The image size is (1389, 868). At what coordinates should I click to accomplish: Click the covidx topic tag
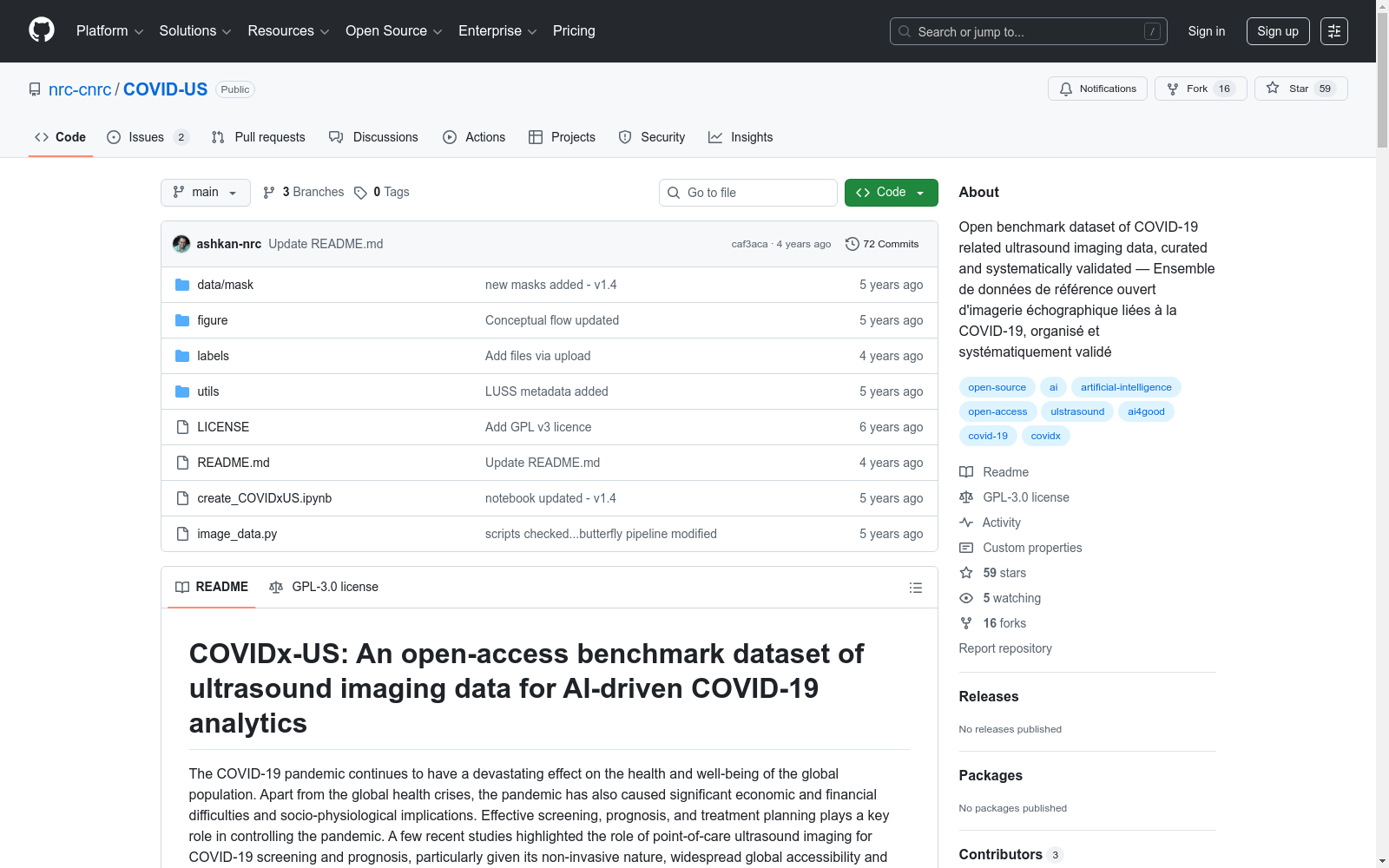tap(1045, 436)
